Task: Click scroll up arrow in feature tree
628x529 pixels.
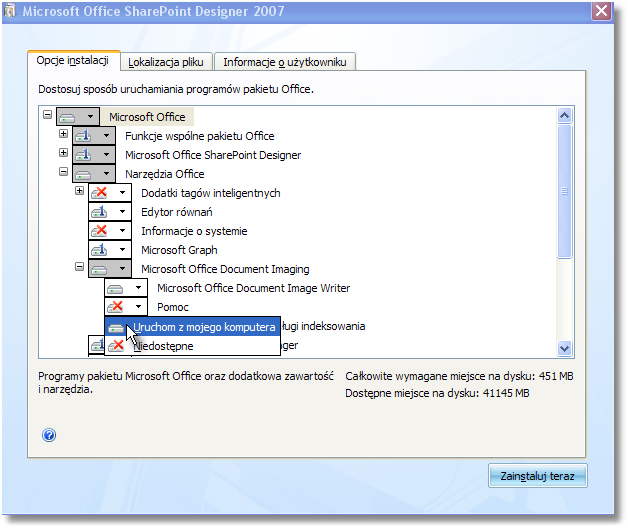Action: (x=565, y=116)
